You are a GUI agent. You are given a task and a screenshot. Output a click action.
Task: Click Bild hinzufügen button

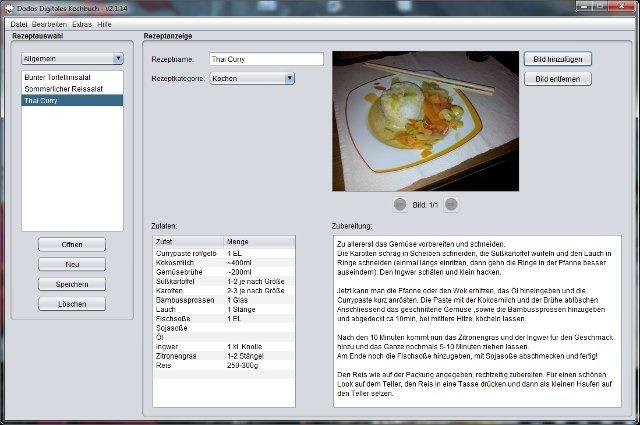(558, 59)
